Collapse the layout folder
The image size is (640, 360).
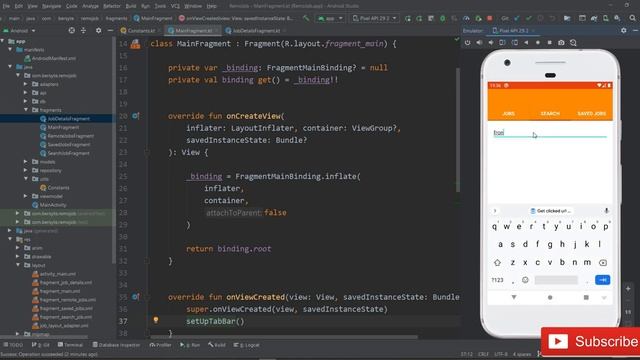point(18,265)
